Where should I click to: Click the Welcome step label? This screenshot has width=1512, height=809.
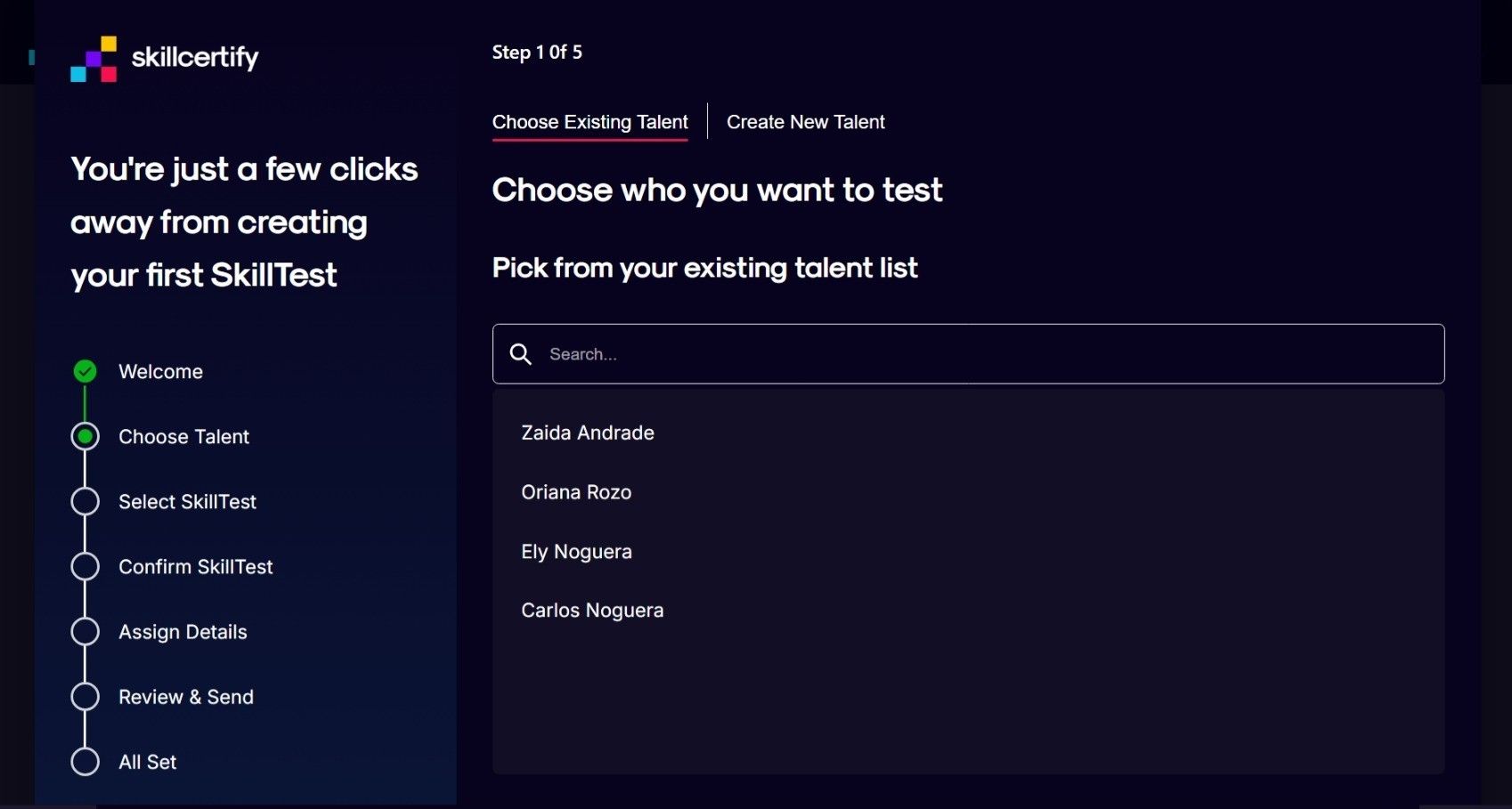coord(161,371)
